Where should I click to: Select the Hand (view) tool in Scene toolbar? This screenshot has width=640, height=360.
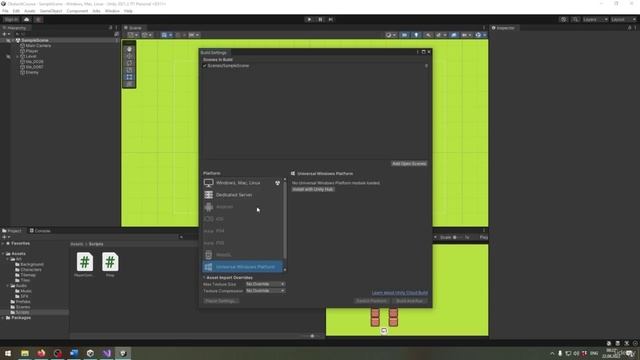tap(129, 49)
